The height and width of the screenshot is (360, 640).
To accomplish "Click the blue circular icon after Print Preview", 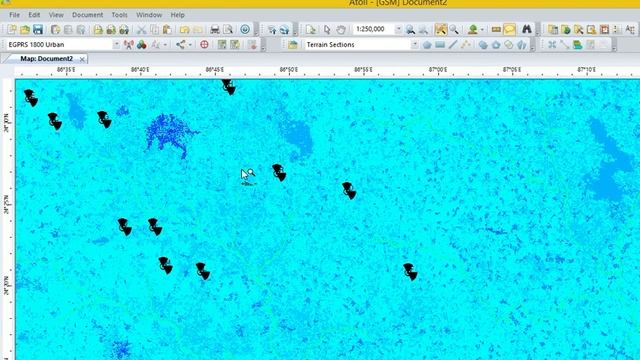I will point(245,29).
